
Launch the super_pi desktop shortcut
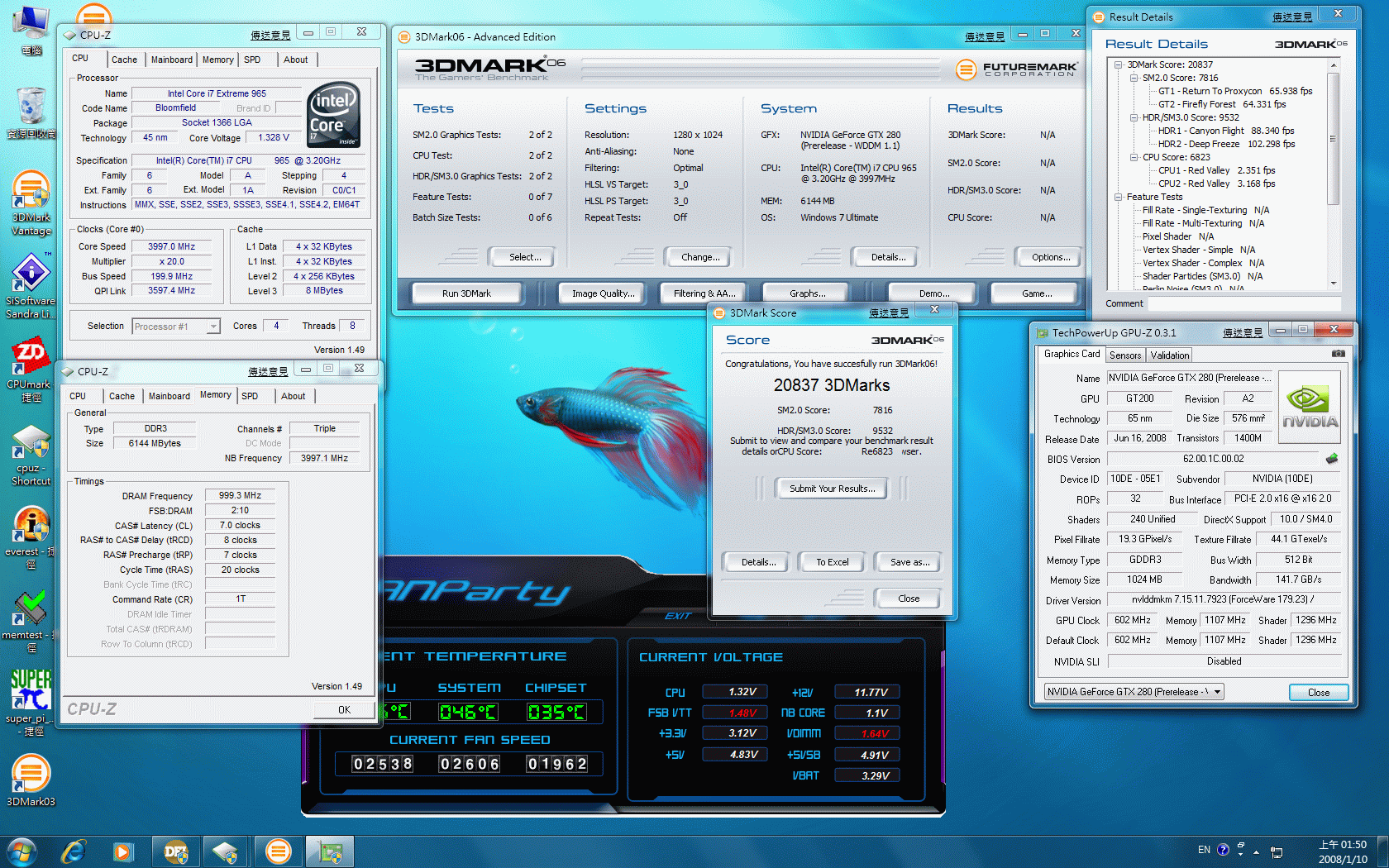31,703
